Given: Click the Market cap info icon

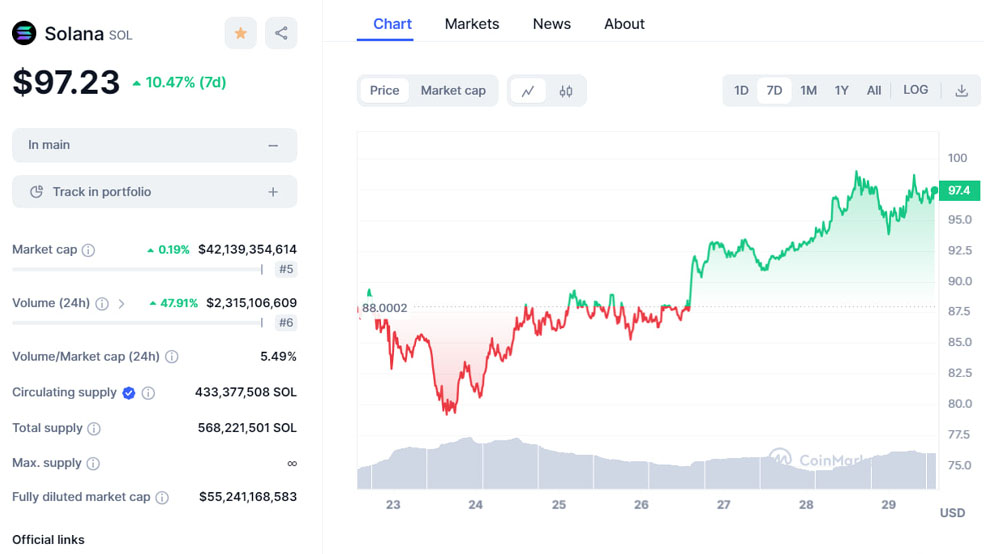Looking at the screenshot, I should pos(88,250).
